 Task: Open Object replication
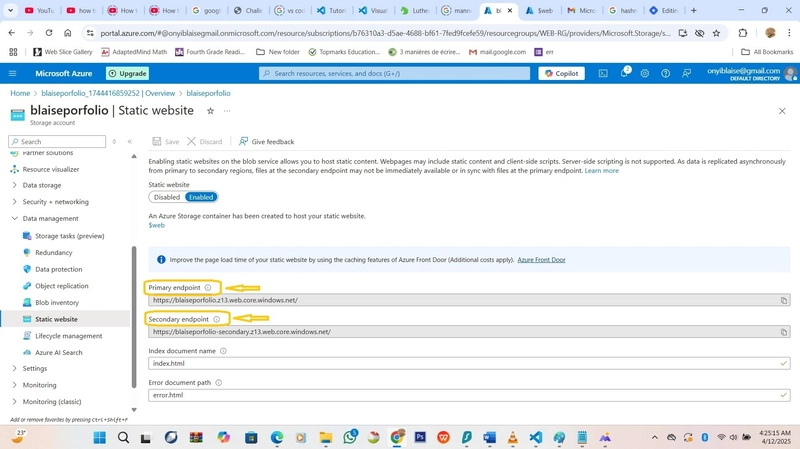62,286
